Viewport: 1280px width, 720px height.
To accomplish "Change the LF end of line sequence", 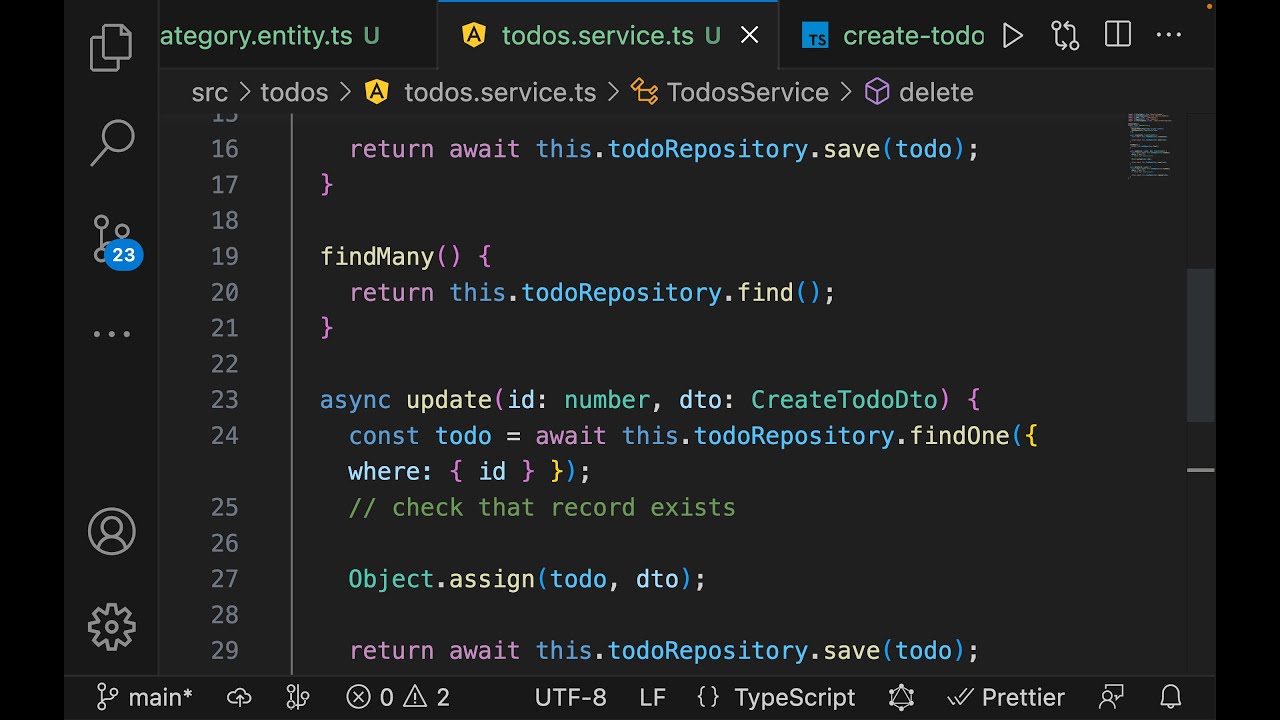I will click(652, 697).
